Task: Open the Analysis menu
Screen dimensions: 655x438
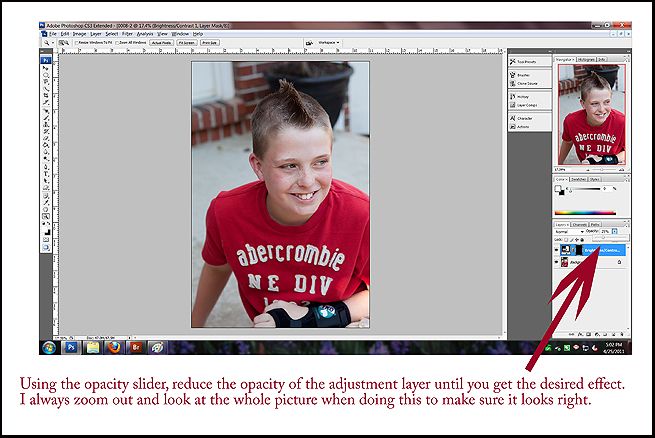Action: [x=145, y=34]
